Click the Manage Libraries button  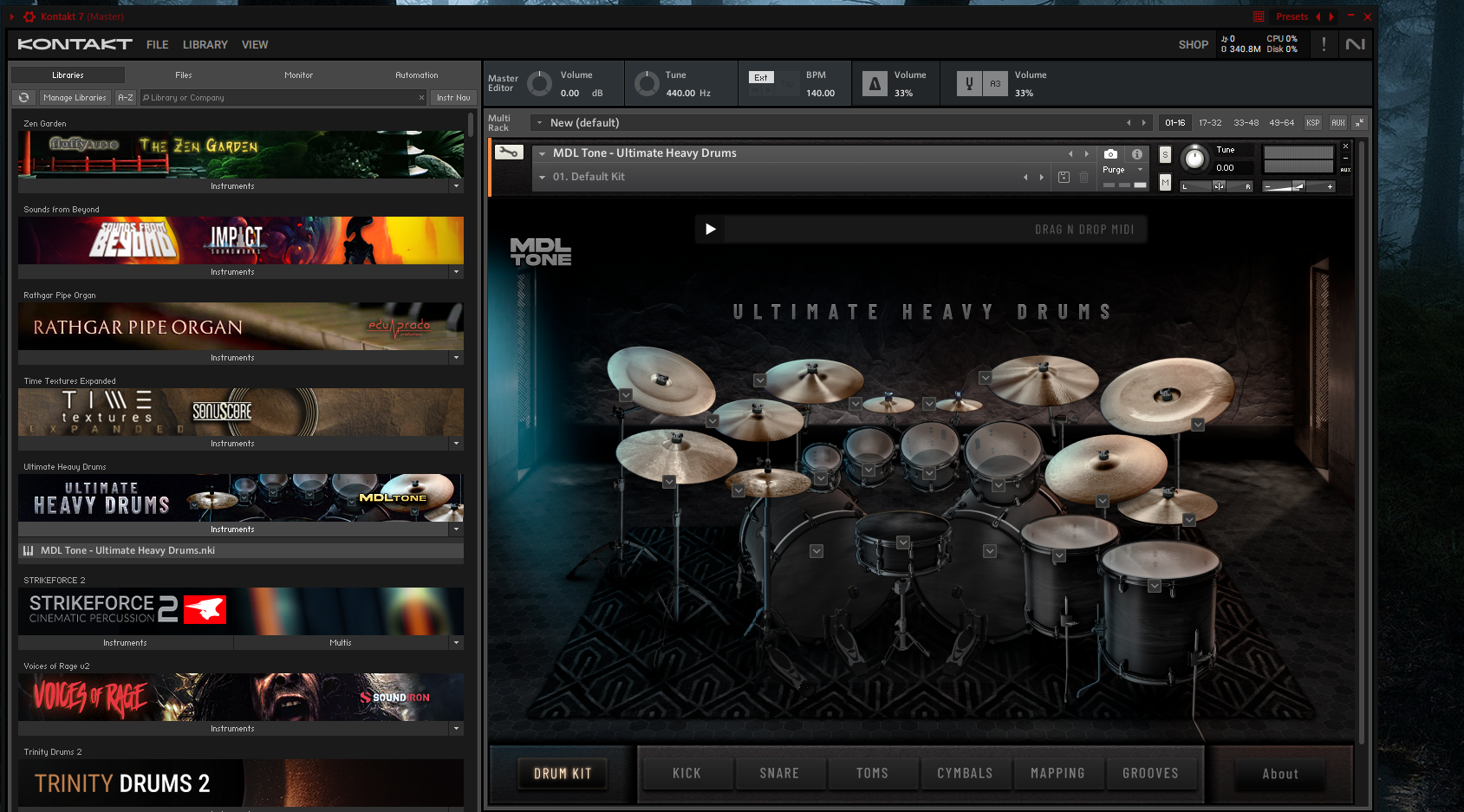pos(75,98)
